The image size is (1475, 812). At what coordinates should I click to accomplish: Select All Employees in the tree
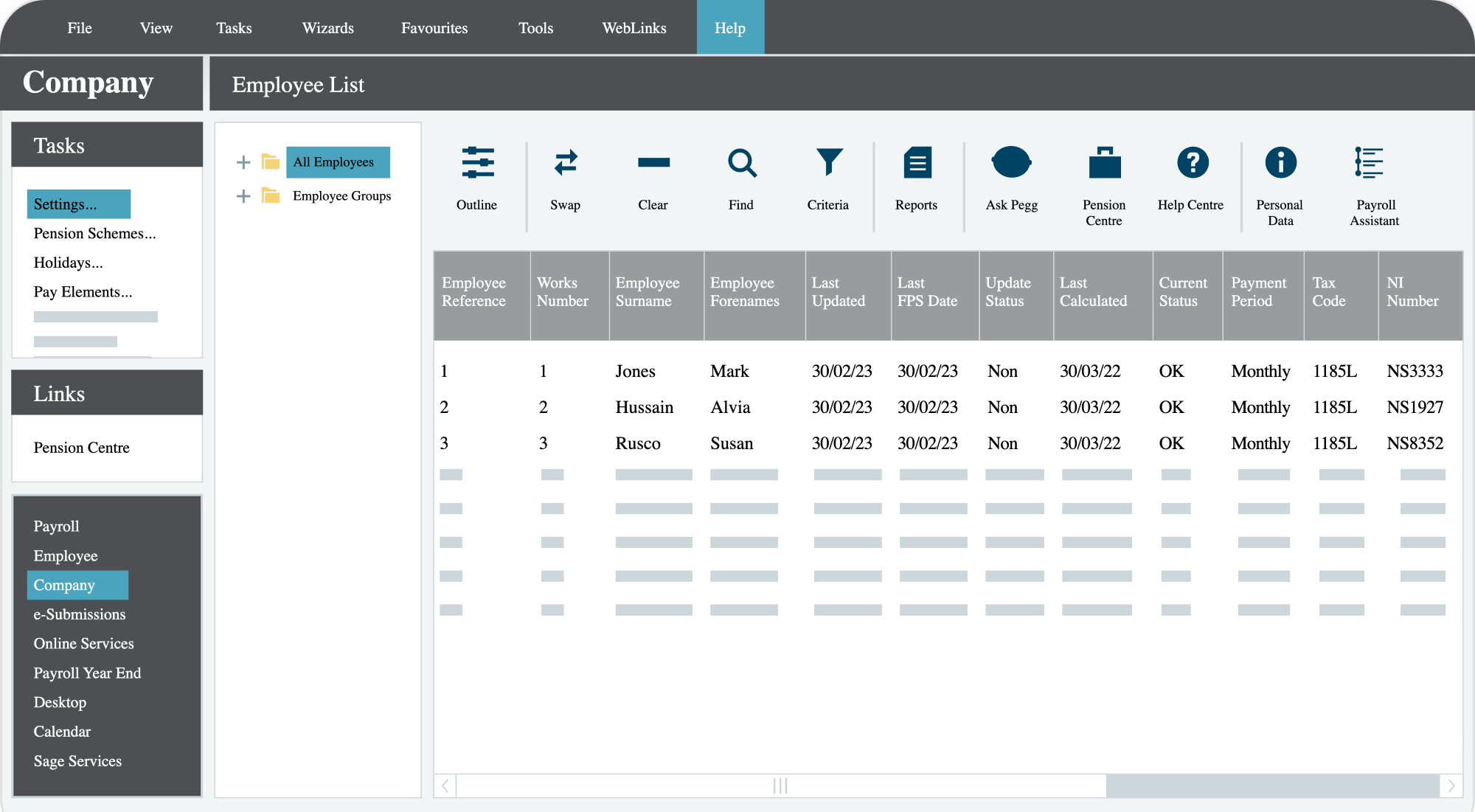coord(338,162)
